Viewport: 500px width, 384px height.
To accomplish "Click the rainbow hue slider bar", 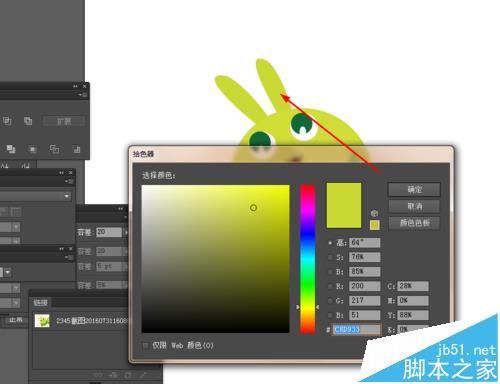I will click(307, 259).
